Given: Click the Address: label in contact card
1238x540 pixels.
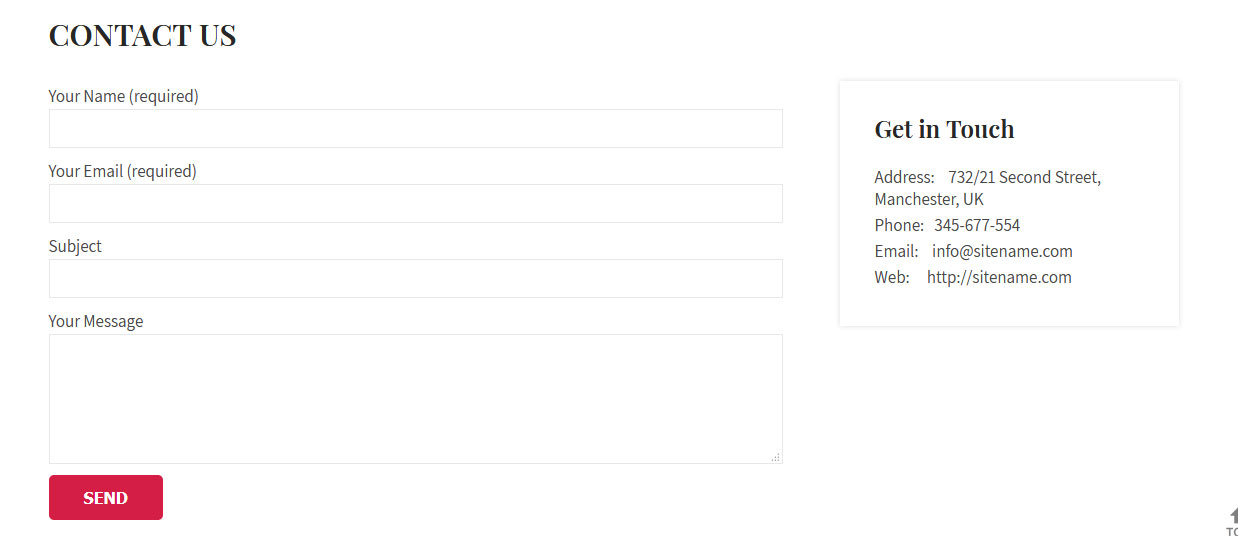Looking at the screenshot, I should 904,177.
